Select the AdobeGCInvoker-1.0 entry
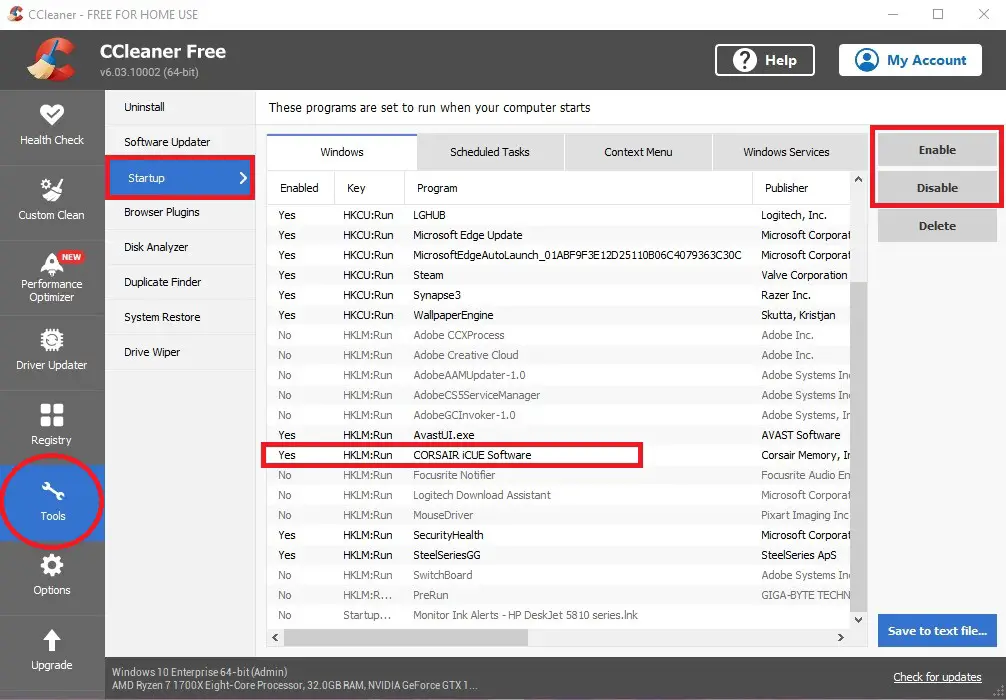 tap(559, 415)
